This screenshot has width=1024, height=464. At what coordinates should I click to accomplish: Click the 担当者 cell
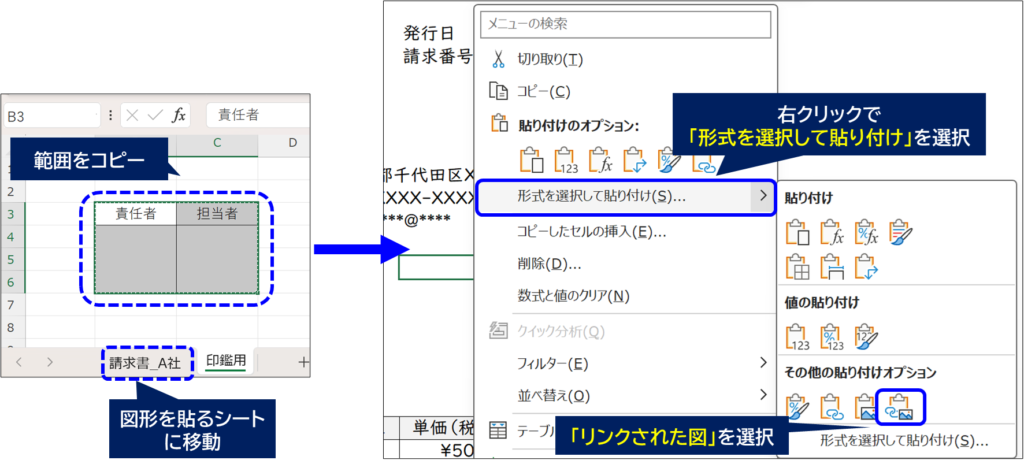click(x=217, y=214)
